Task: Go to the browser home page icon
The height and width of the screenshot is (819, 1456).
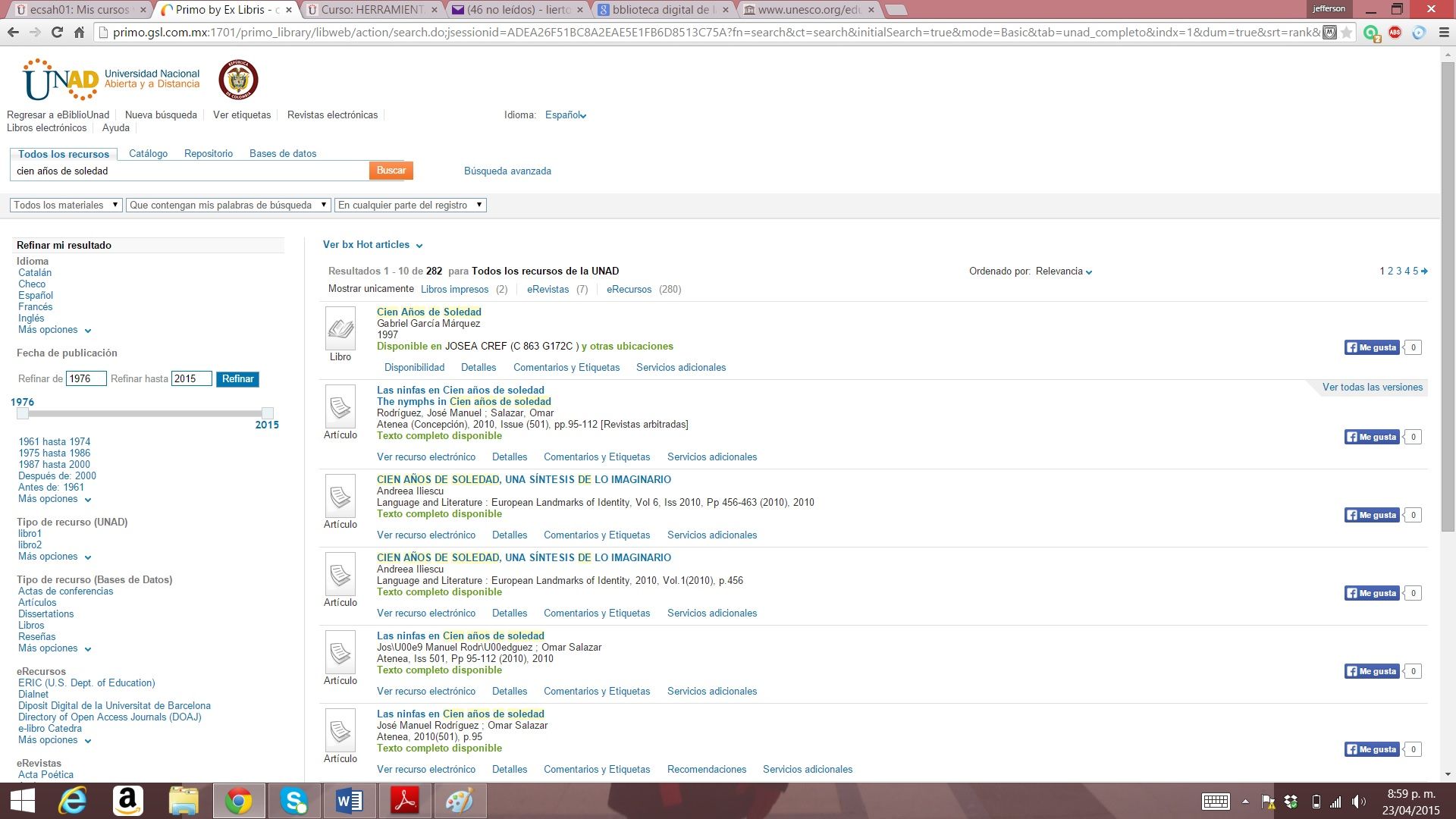Action: coord(79,32)
